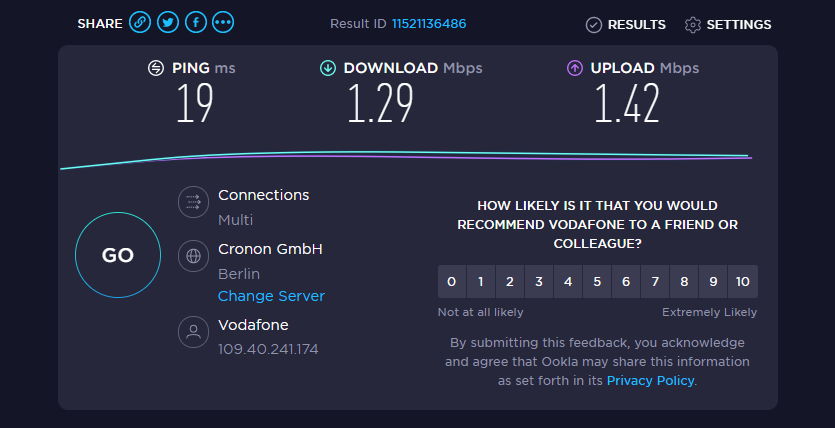Open the Results checkmark tab
835x428 pixels.
[x=625, y=24]
